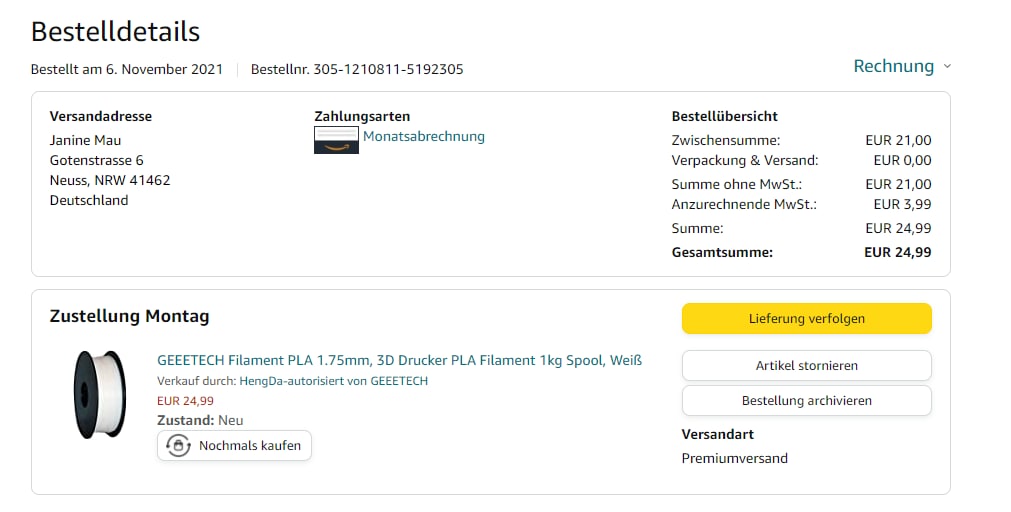
Task: Click the circular buy-again arrow icon
Action: (178, 446)
